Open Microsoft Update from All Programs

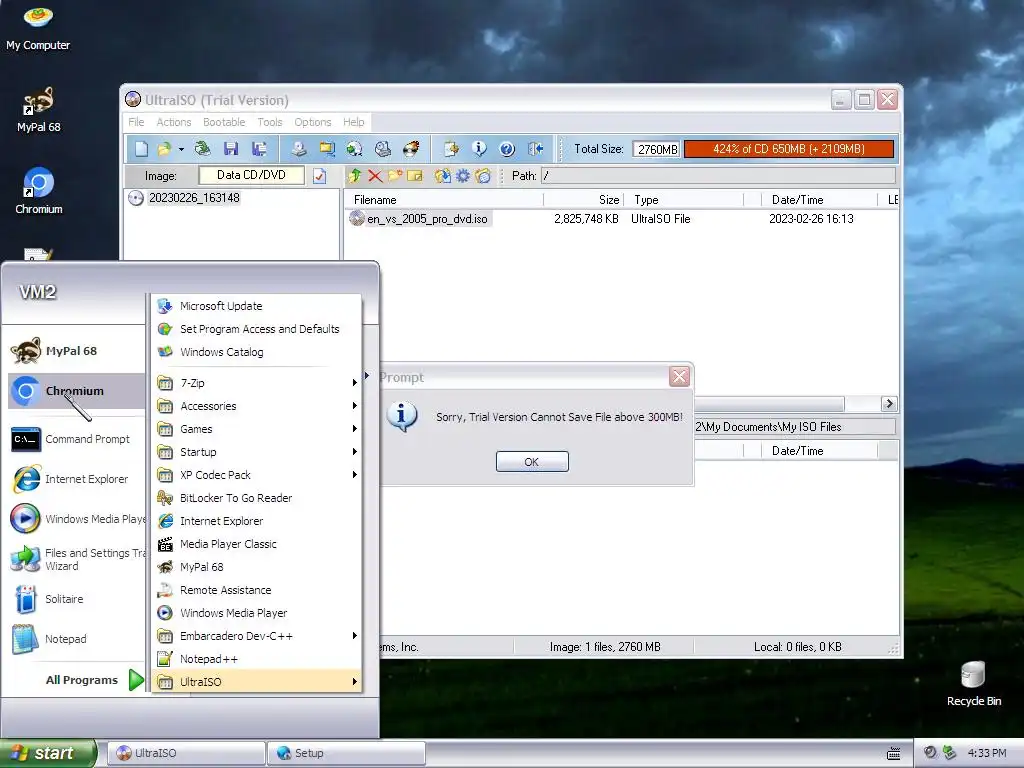point(256,306)
